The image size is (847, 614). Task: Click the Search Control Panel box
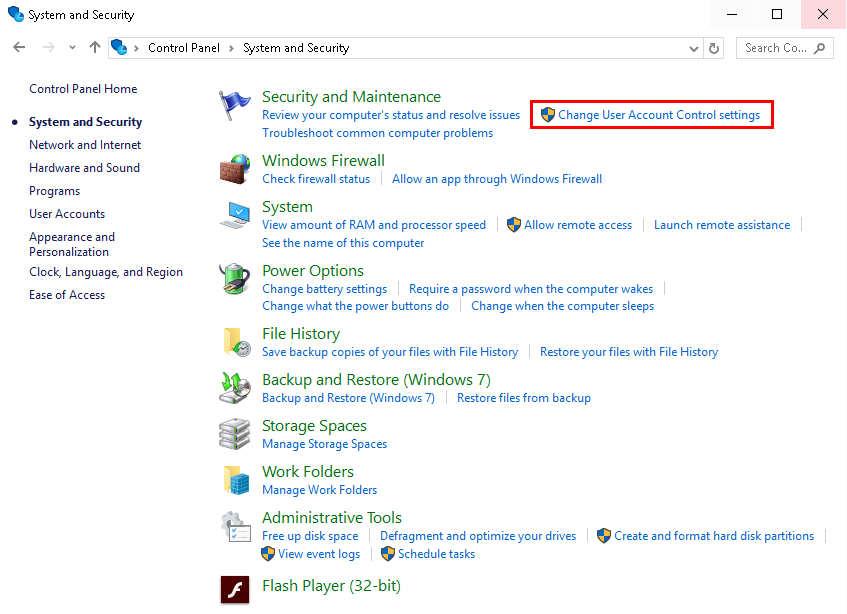click(776, 48)
